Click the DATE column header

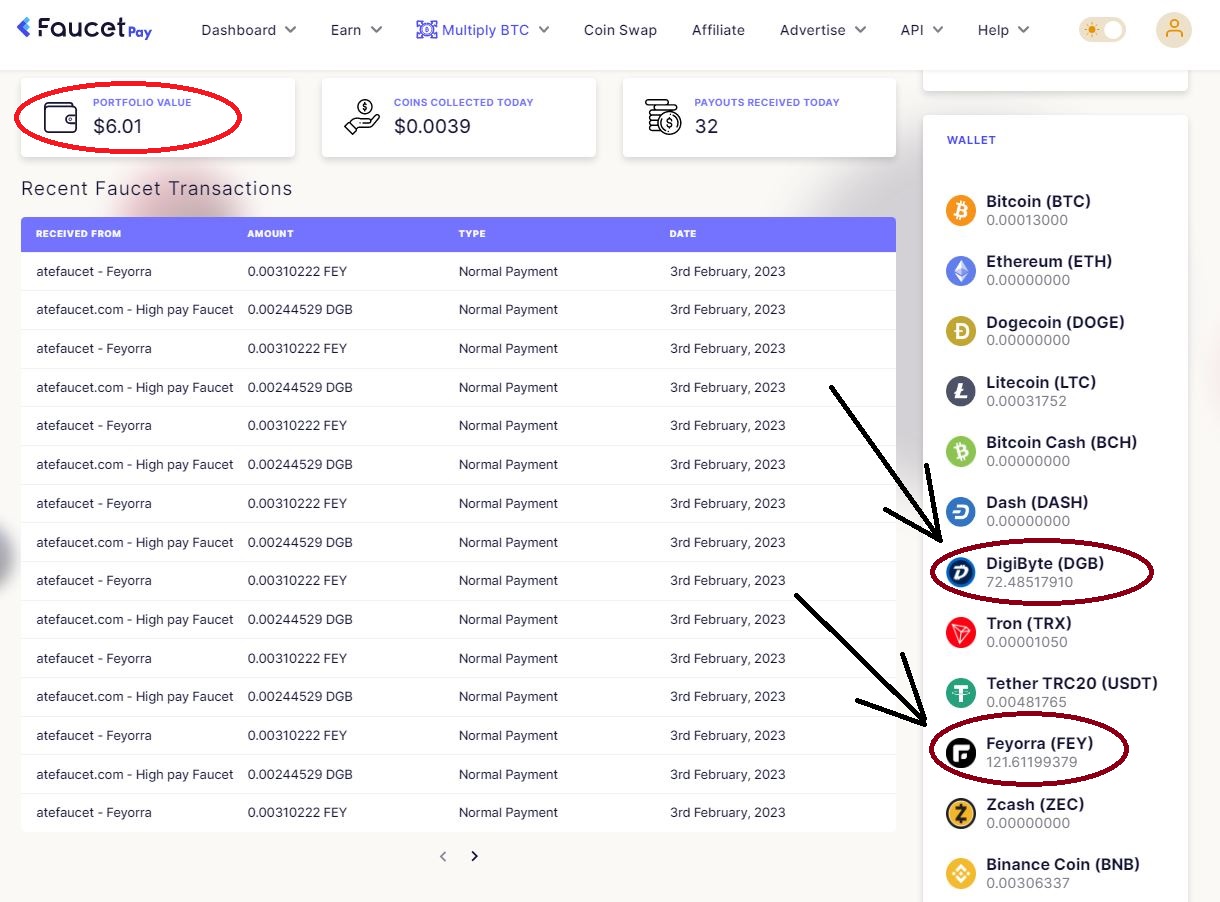point(683,234)
